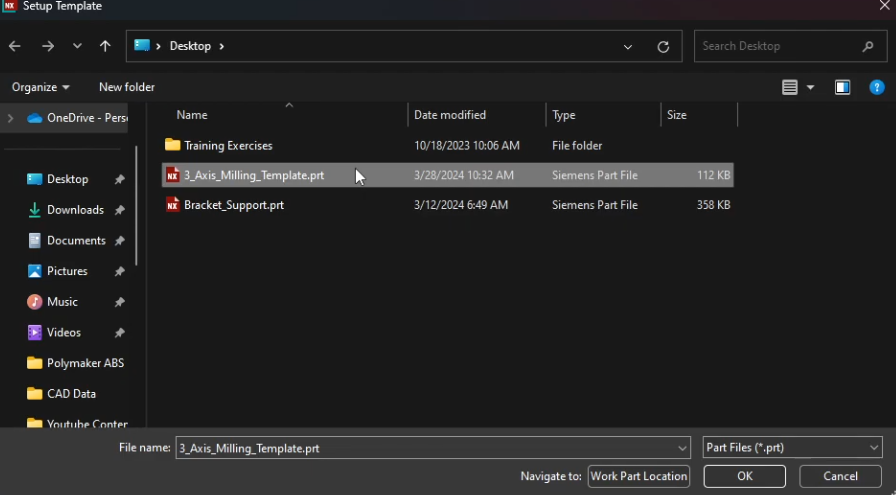Open Pictures in the navigation pane
Viewport: 896px width, 495px height.
(67, 272)
